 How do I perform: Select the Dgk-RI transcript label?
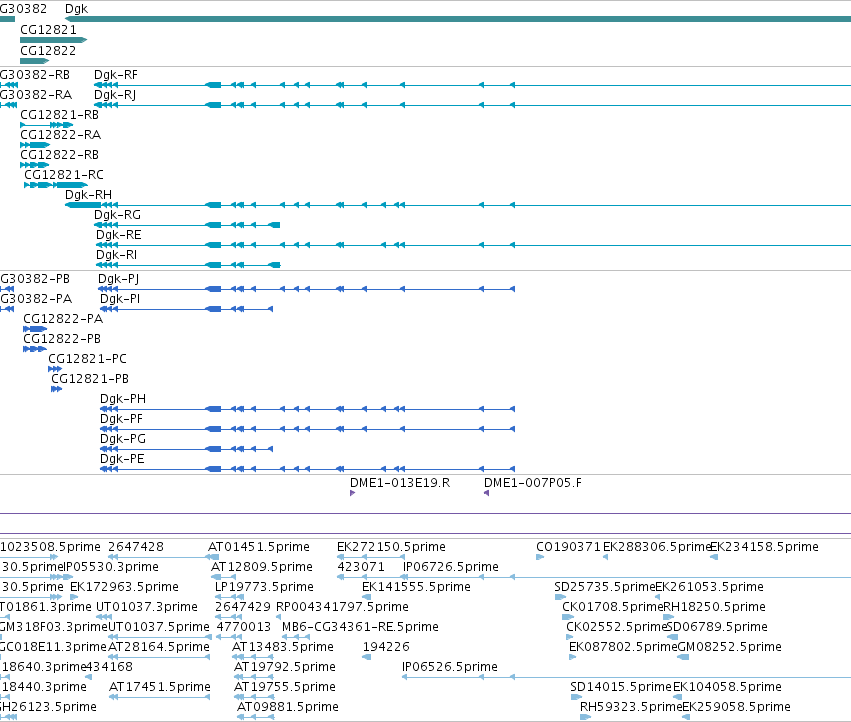(x=116, y=255)
